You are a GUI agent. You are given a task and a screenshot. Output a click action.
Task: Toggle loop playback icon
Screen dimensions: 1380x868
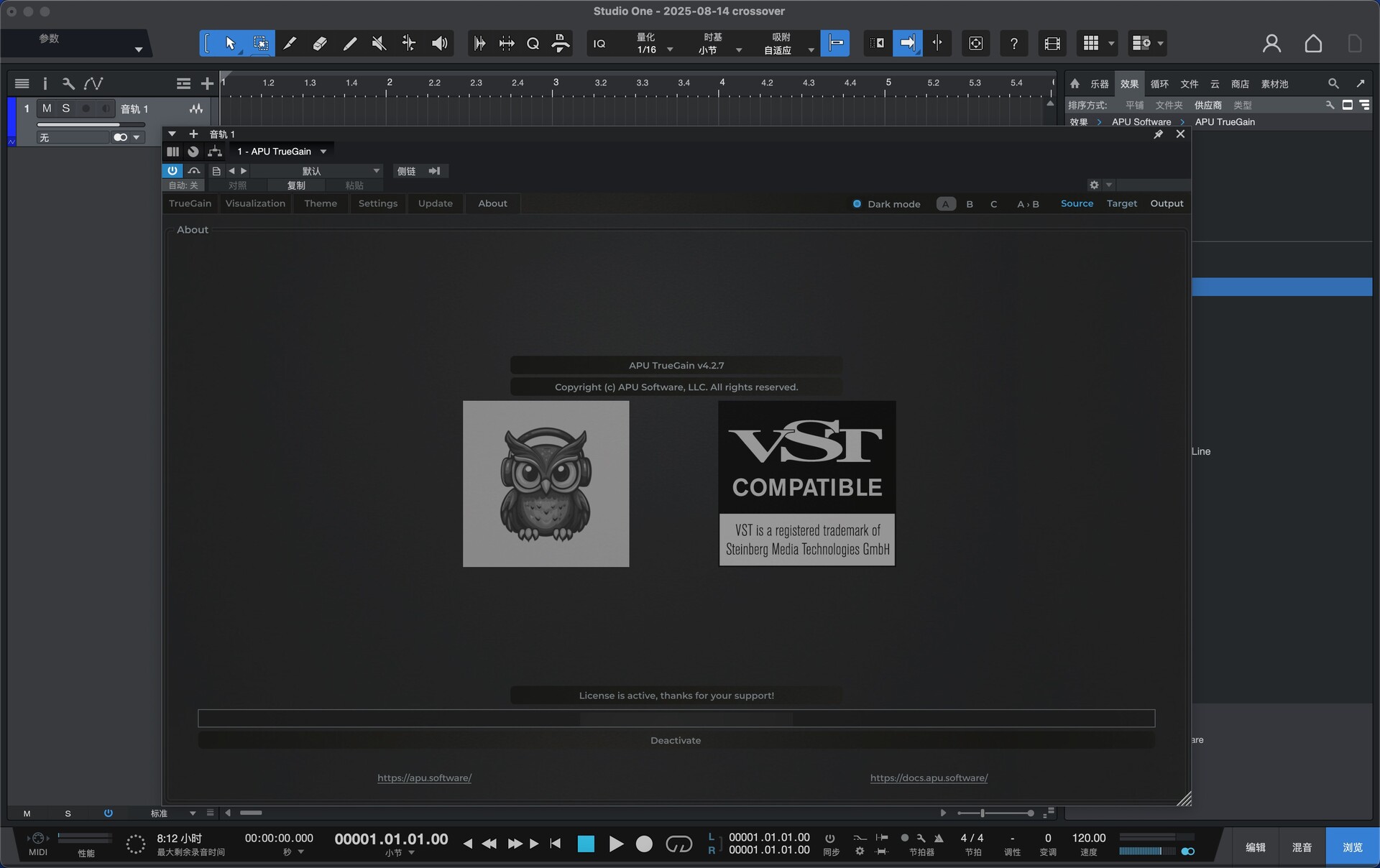click(x=678, y=844)
